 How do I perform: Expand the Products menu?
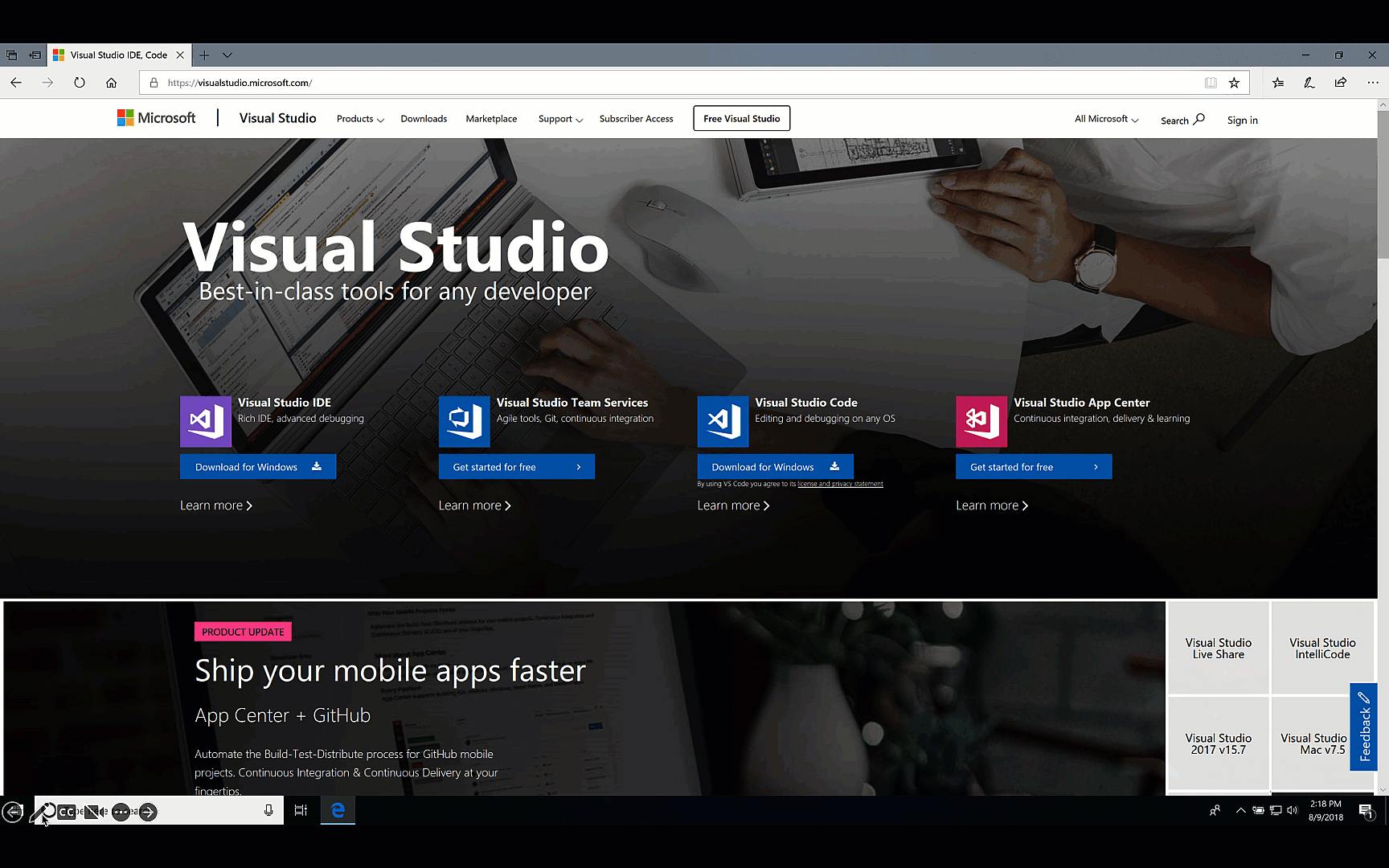click(x=360, y=119)
